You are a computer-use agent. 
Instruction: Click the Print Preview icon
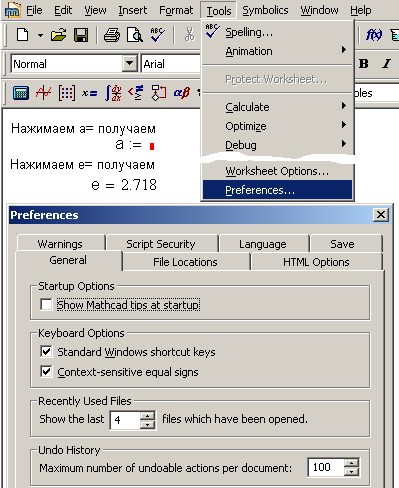pyautogui.click(x=135, y=35)
